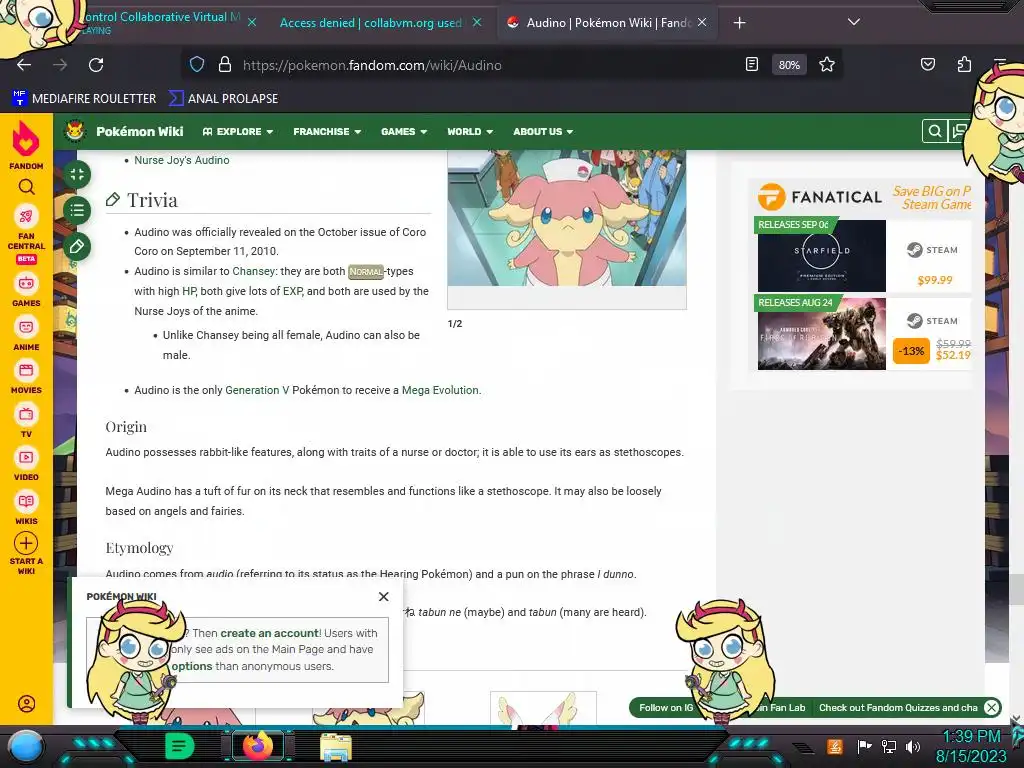Click the Normal type badge
The image size is (1024, 768).
tap(366, 272)
